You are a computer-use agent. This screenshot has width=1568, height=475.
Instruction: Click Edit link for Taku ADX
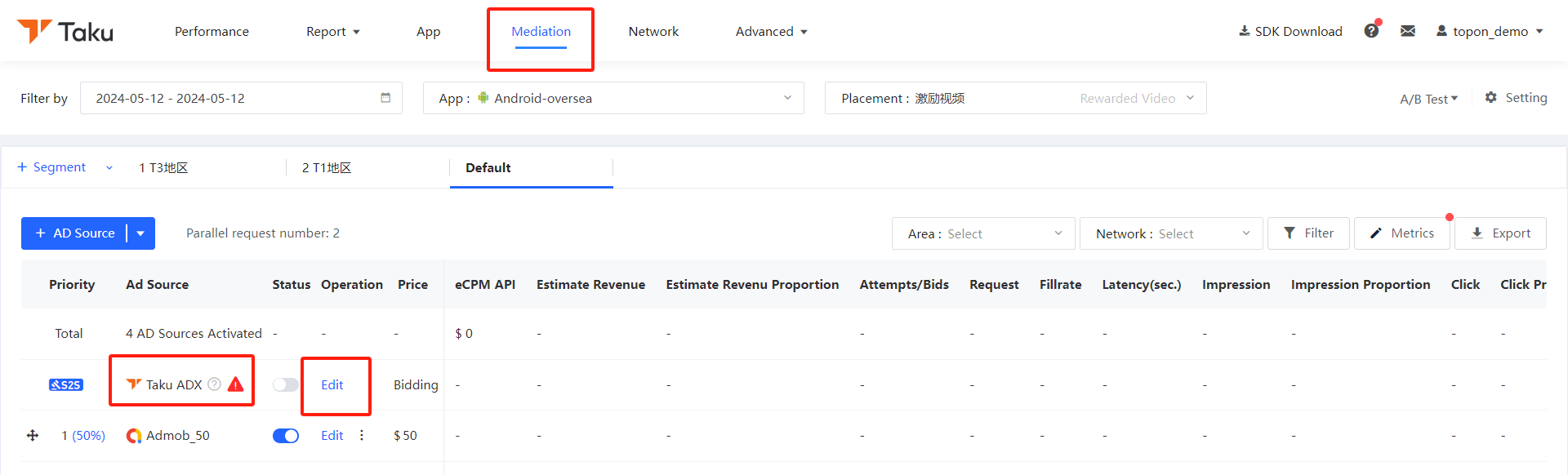(332, 384)
